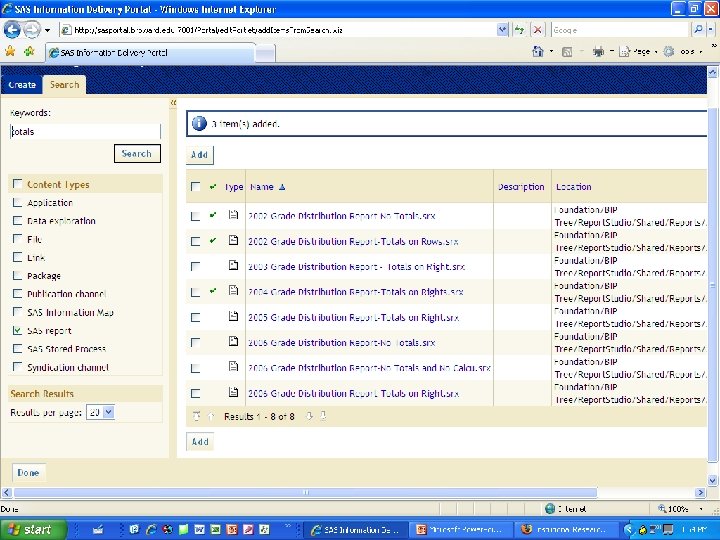Click report type icon for 2003 Totals on Right row
The width and height of the screenshot is (720, 540).
tap(234, 265)
